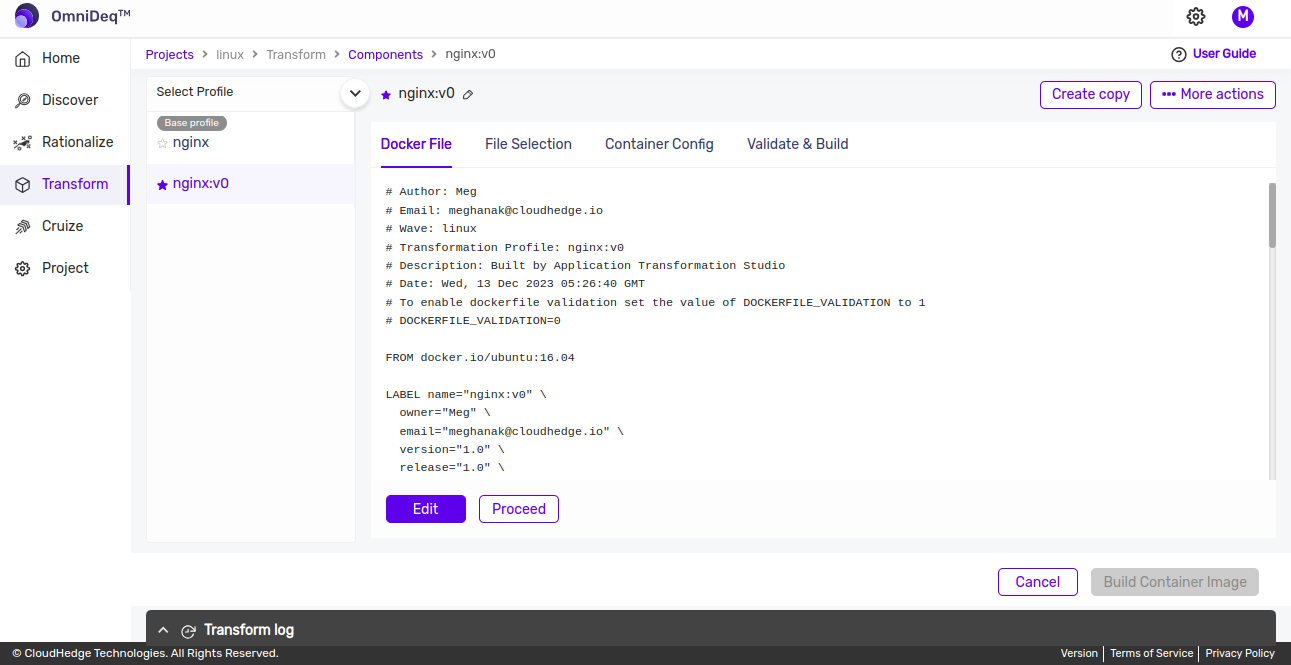Viewport: 1291px width, 665px height.
Task: Click the pencil icon to rename nginx:v0
Action: 468,94
